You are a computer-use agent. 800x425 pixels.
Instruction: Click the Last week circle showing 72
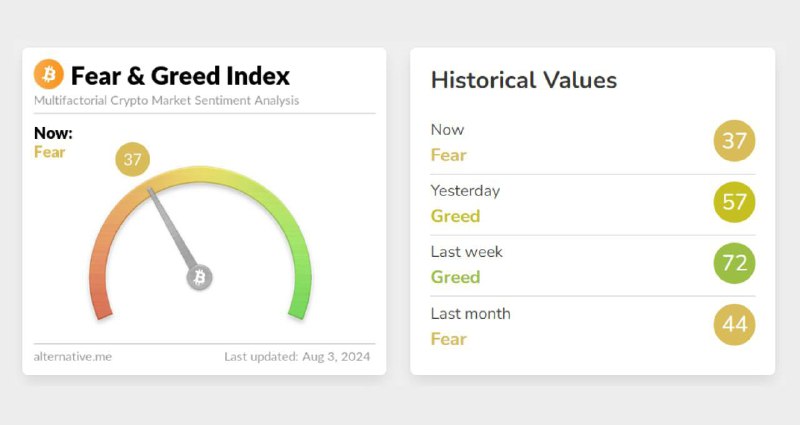[x=734, y=263]
